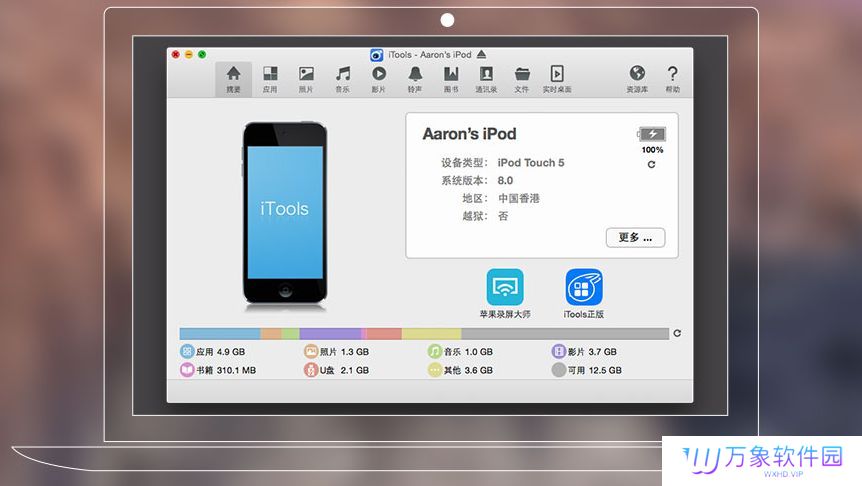Click the 3.7 GB movies storage value

(x=603, y=351)
